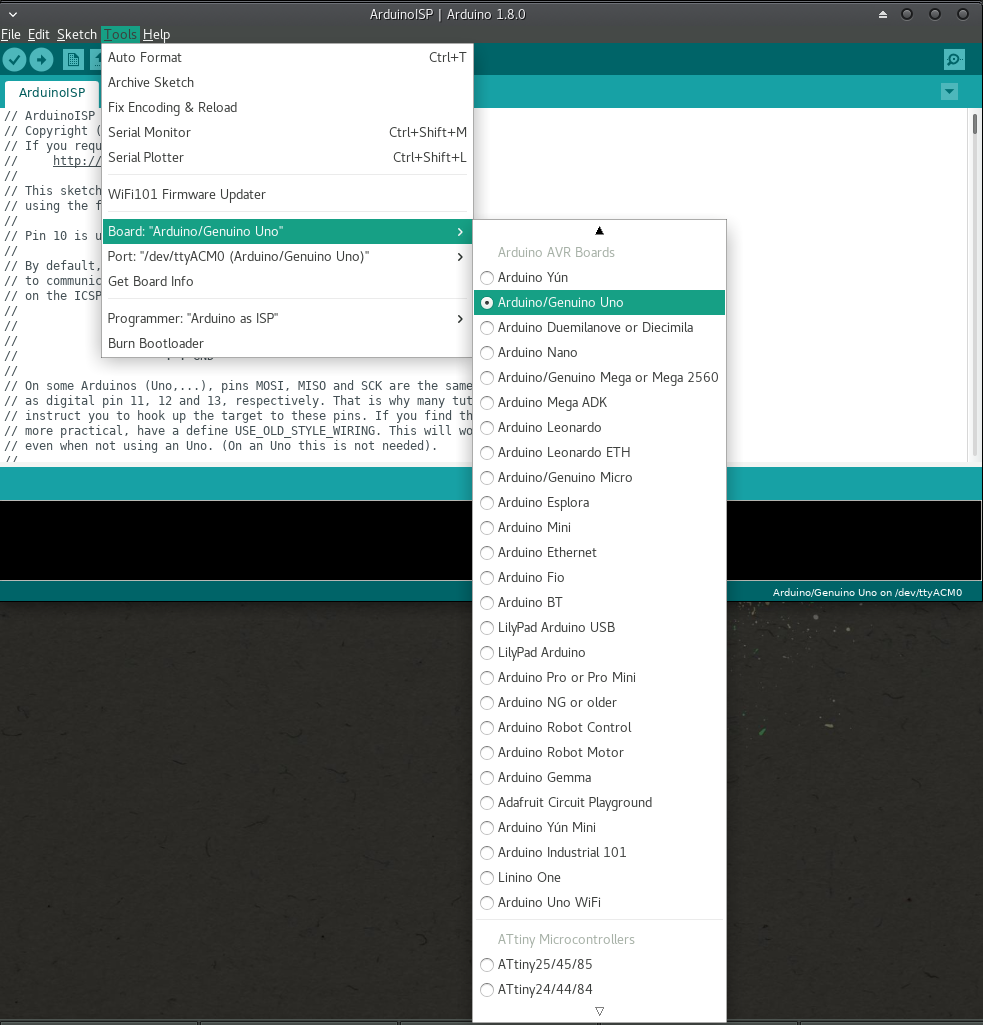Click the window menu chevron in the title bar
This screenshot has height=1025, width=983.
click(x=12, y=14)
